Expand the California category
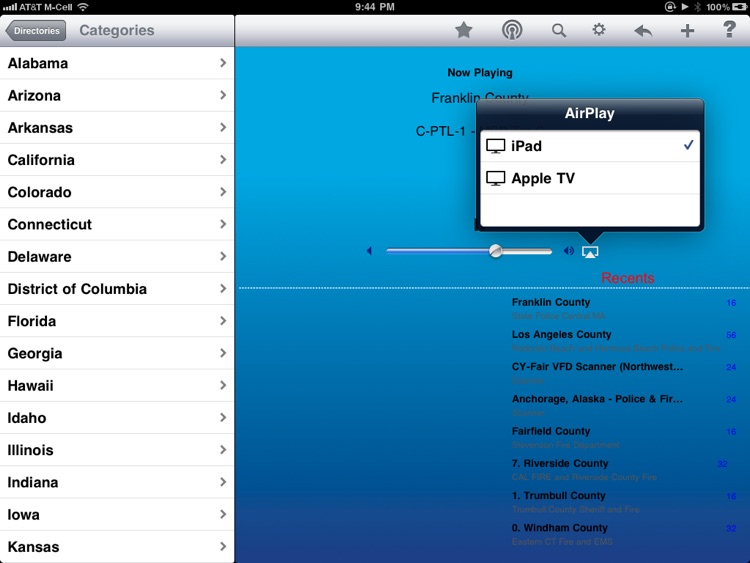750x563 pixels. click(117, 160)
